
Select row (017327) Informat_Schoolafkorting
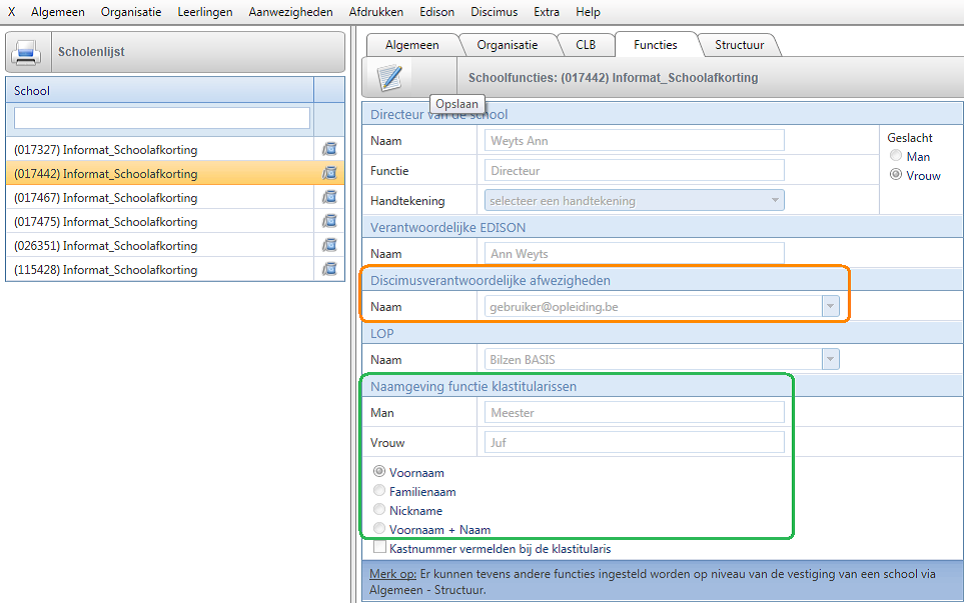click(160, 149)
